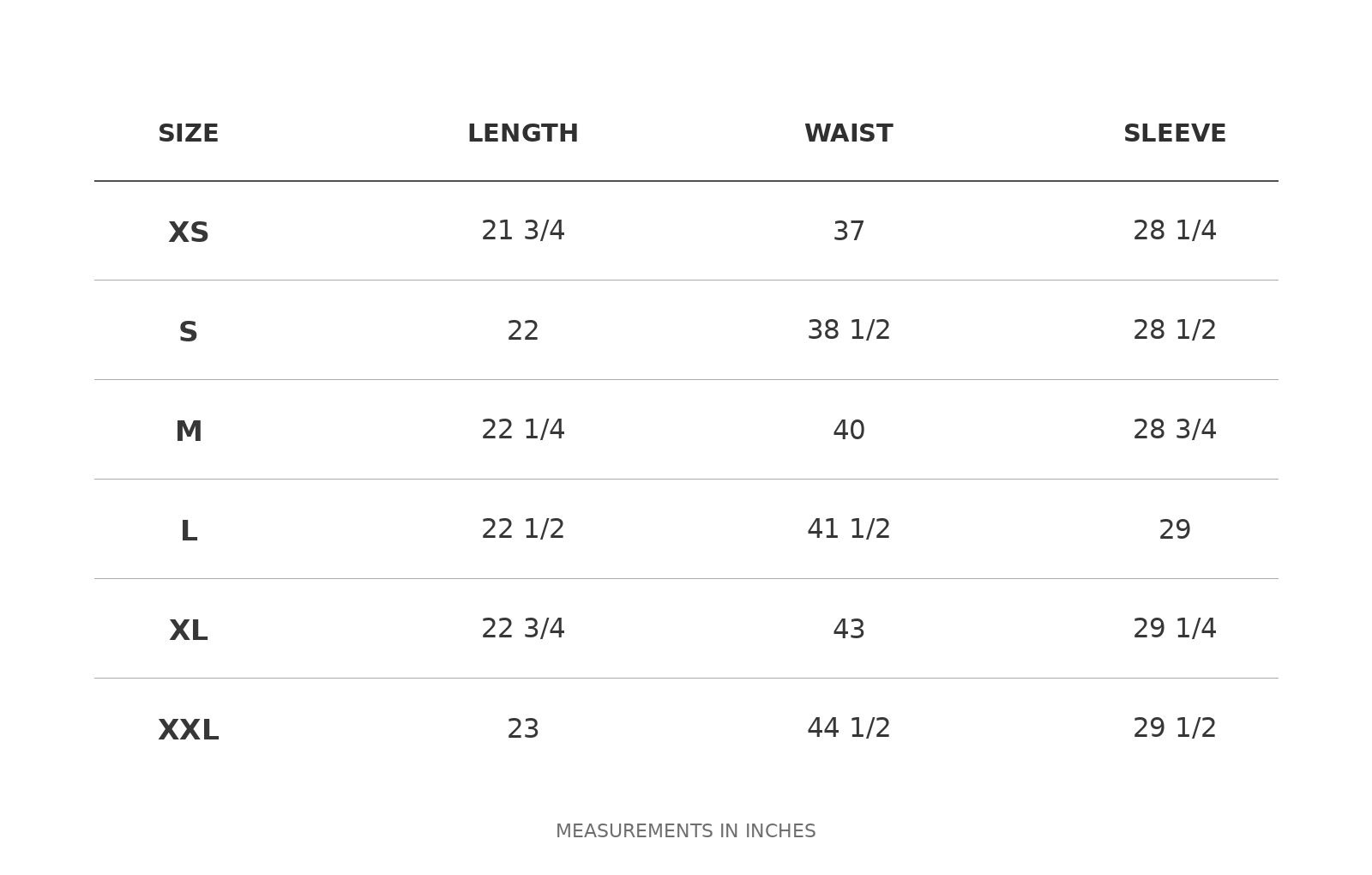Click the M waist value 40
Image resolution: width=1372 pixels, height=875 pixels.
point(849,431)
